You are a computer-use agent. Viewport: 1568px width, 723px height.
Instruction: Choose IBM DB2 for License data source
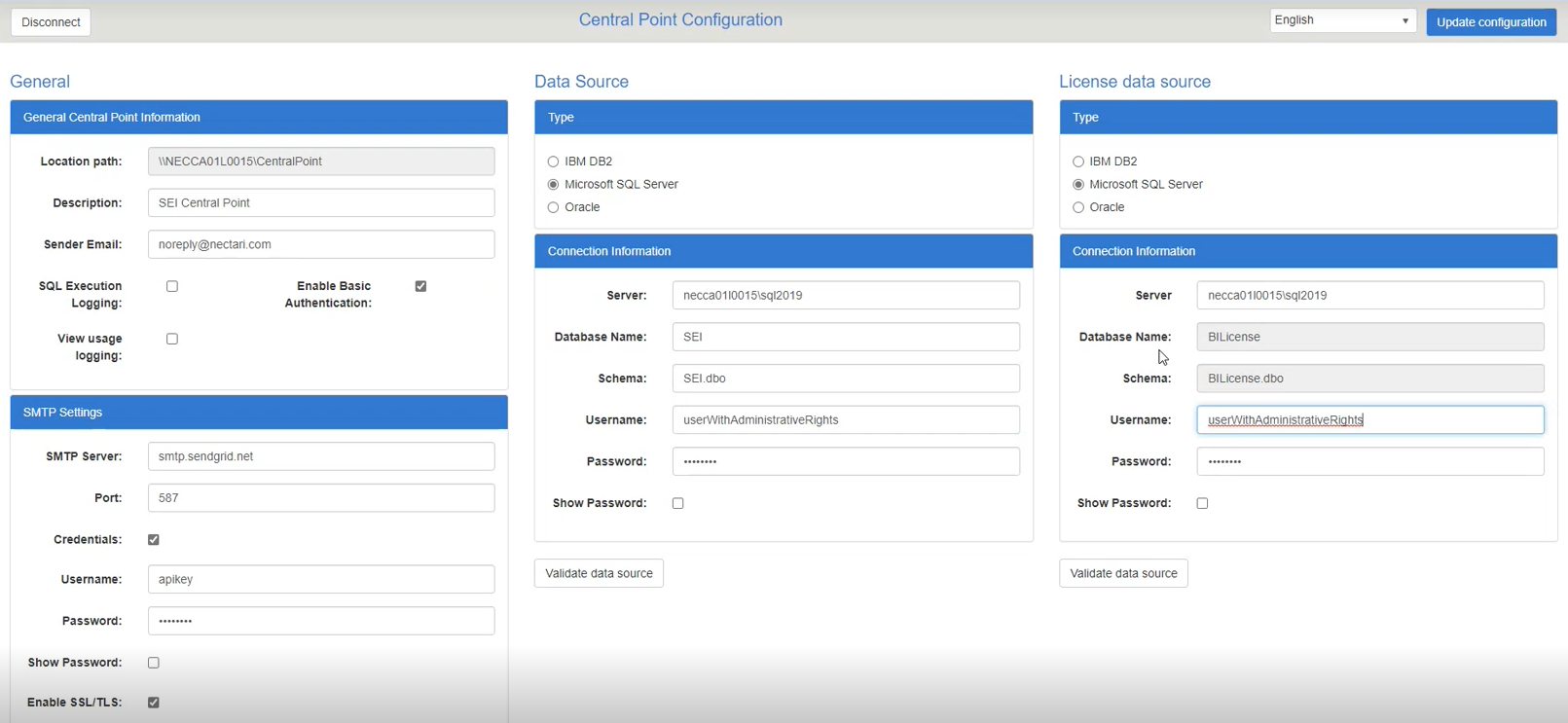1077,162
